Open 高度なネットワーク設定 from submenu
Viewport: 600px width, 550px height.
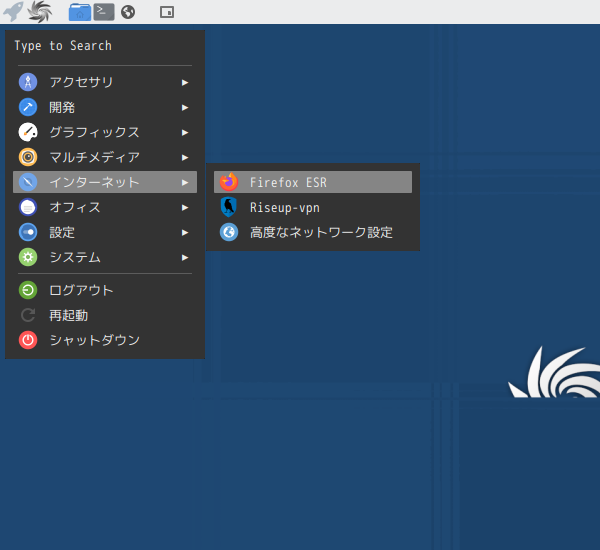pos(313,232)
